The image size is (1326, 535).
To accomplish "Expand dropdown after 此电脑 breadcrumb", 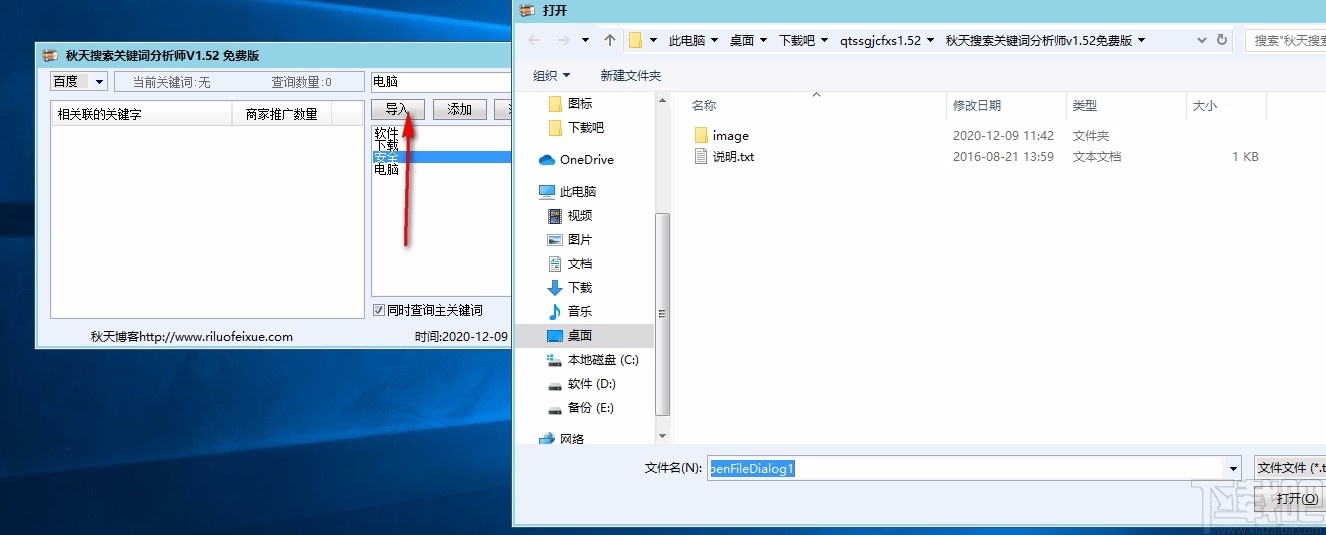I will [715, 40].
